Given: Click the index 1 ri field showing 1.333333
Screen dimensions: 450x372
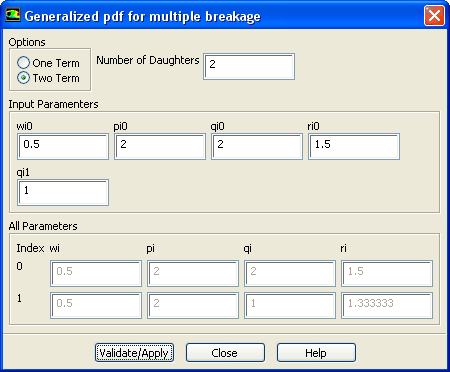Looking at the screenshot, I should (x=387, y=306).
